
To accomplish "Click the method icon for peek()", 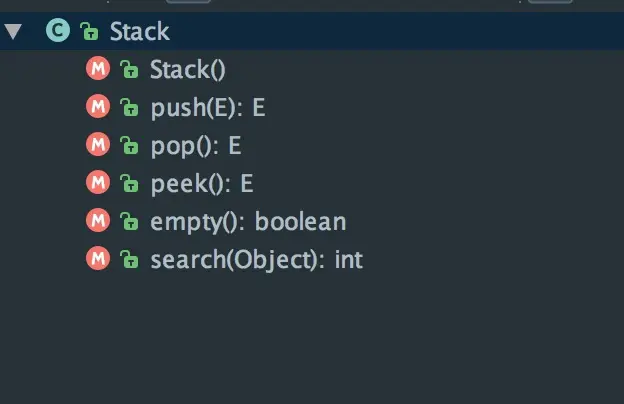I will (97, 183).
